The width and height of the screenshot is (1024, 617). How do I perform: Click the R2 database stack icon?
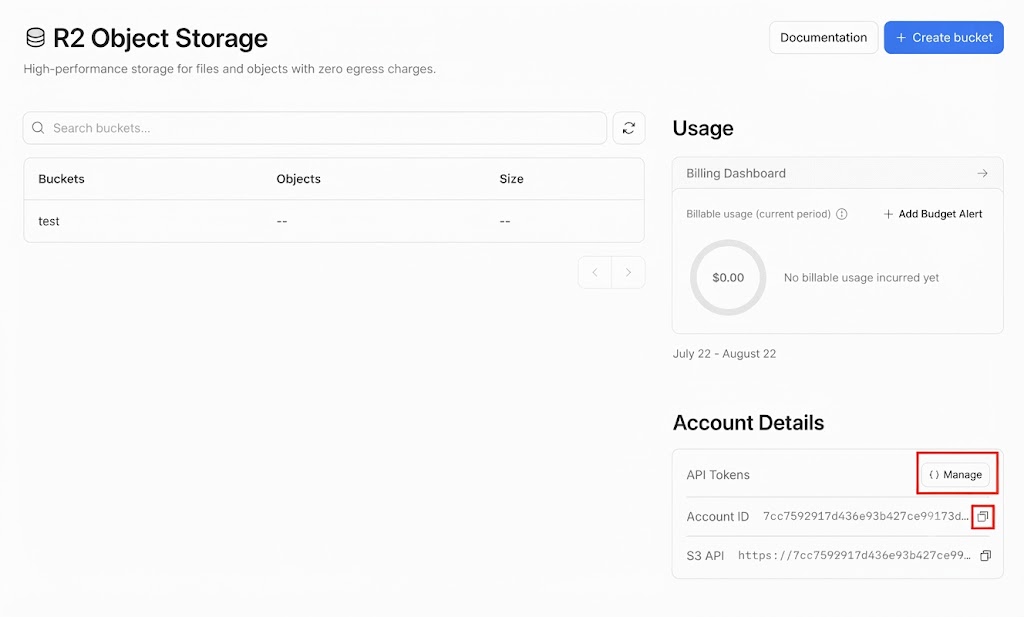(x=35, y=38)
